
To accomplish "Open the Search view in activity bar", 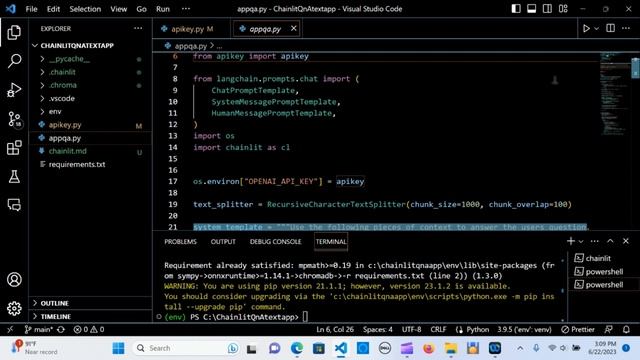I will click(14, 61).
